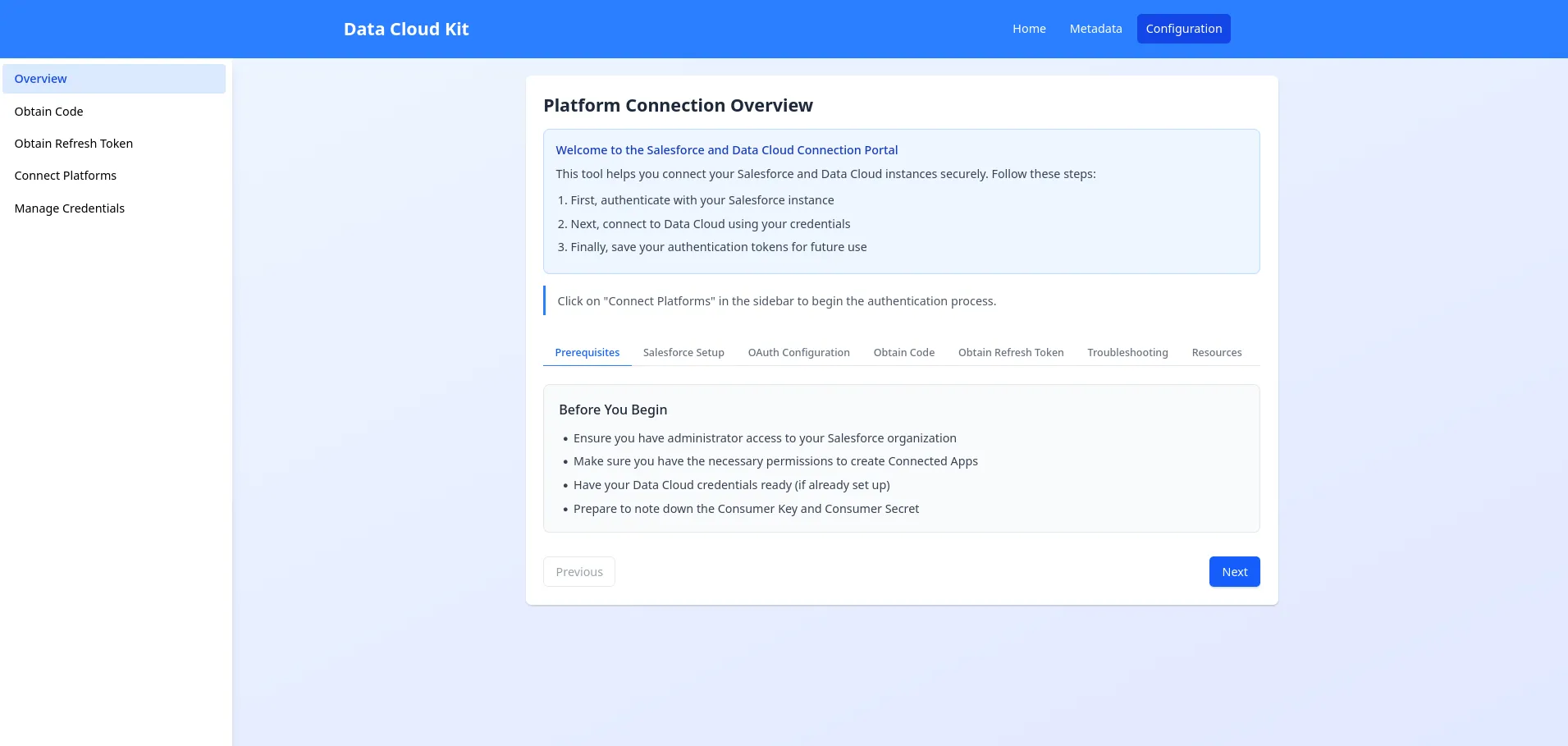This screenshot has height=746, width=1568.
Task: Switch to the Troubleshooting tab
Action: click(1127, 353)
